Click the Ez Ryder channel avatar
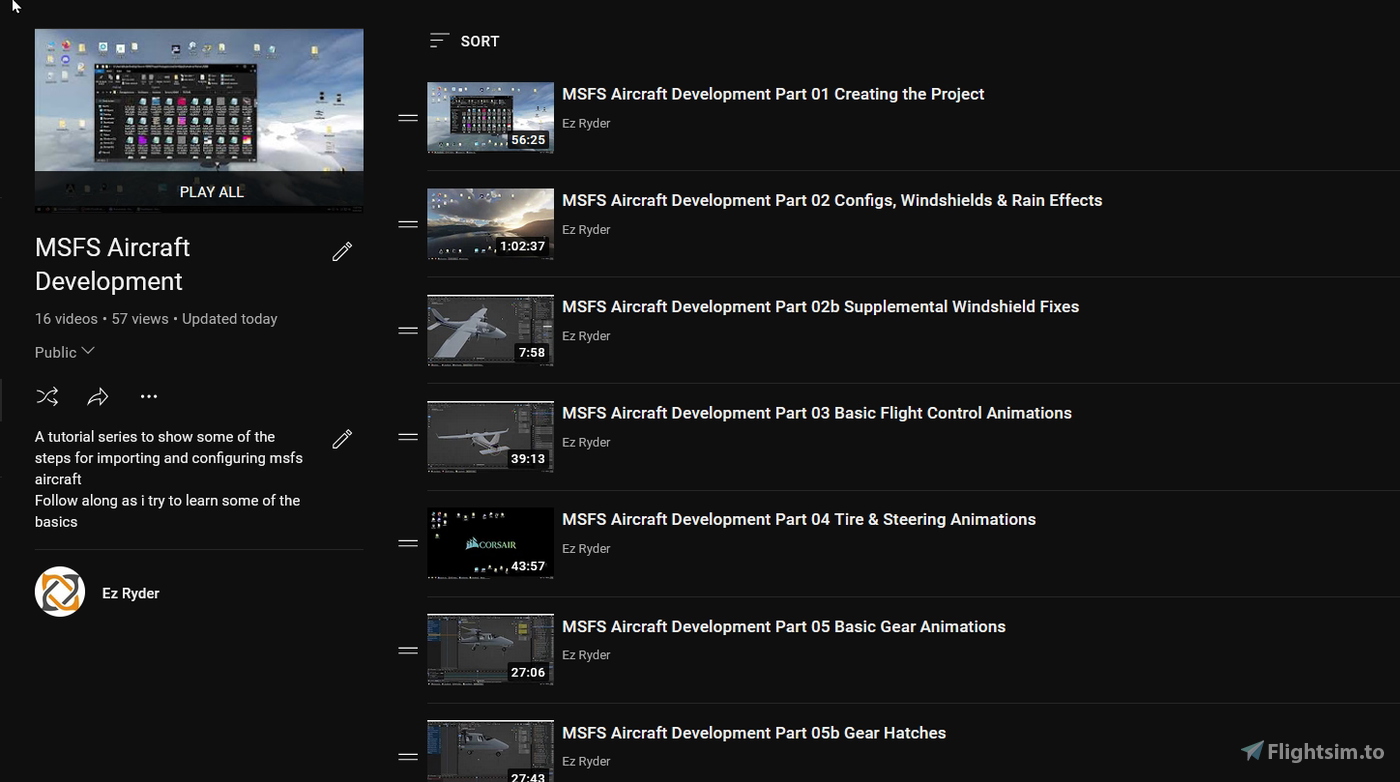Image resolution: width=1400 pixels, height=782 pixels. tap(59, 591)
